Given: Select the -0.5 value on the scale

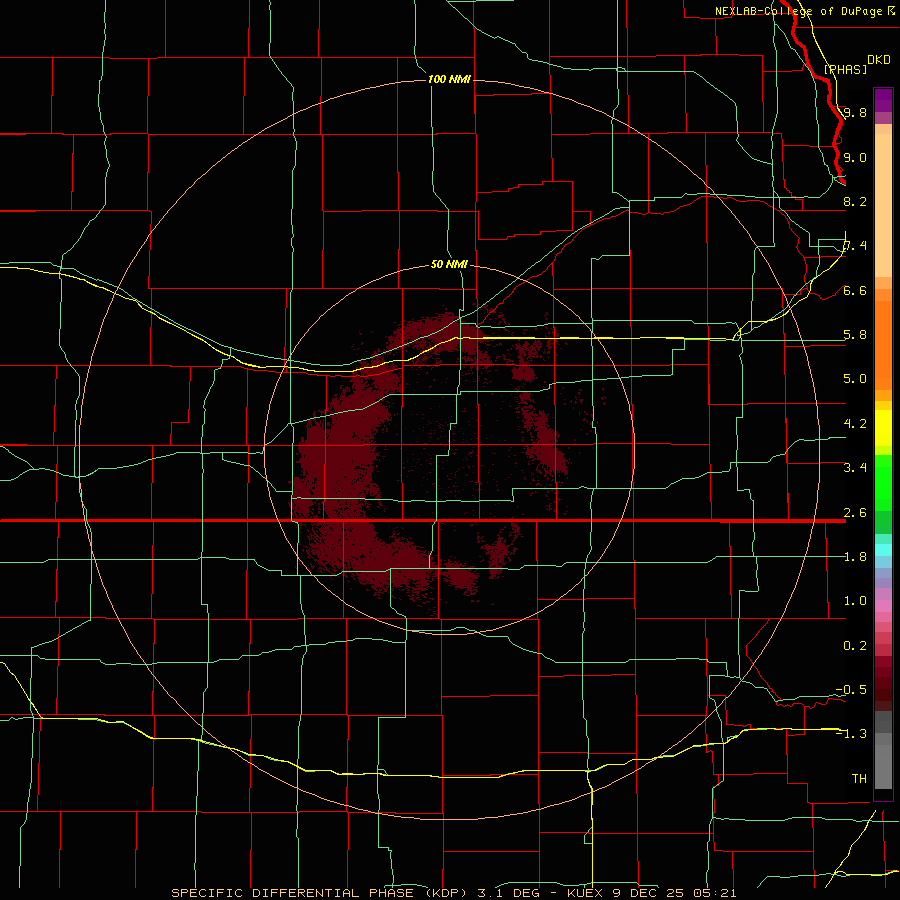Looking at the screenshot, I should click(x=851, y=689).
